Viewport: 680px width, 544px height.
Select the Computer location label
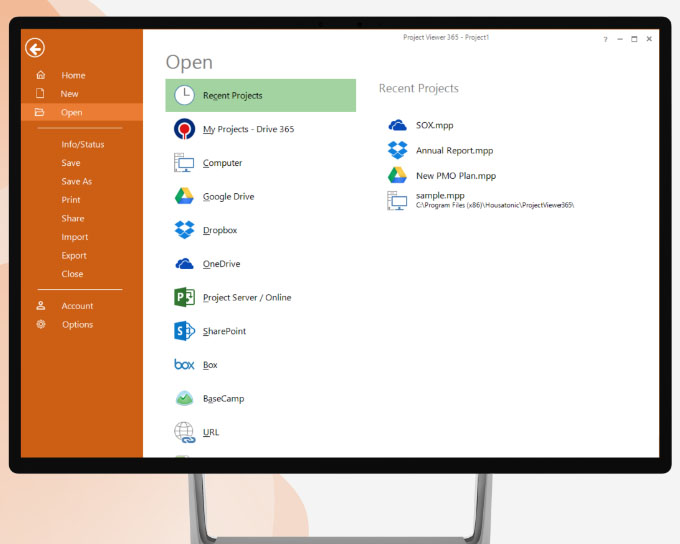pyautogui.click(x=222, y=163)
